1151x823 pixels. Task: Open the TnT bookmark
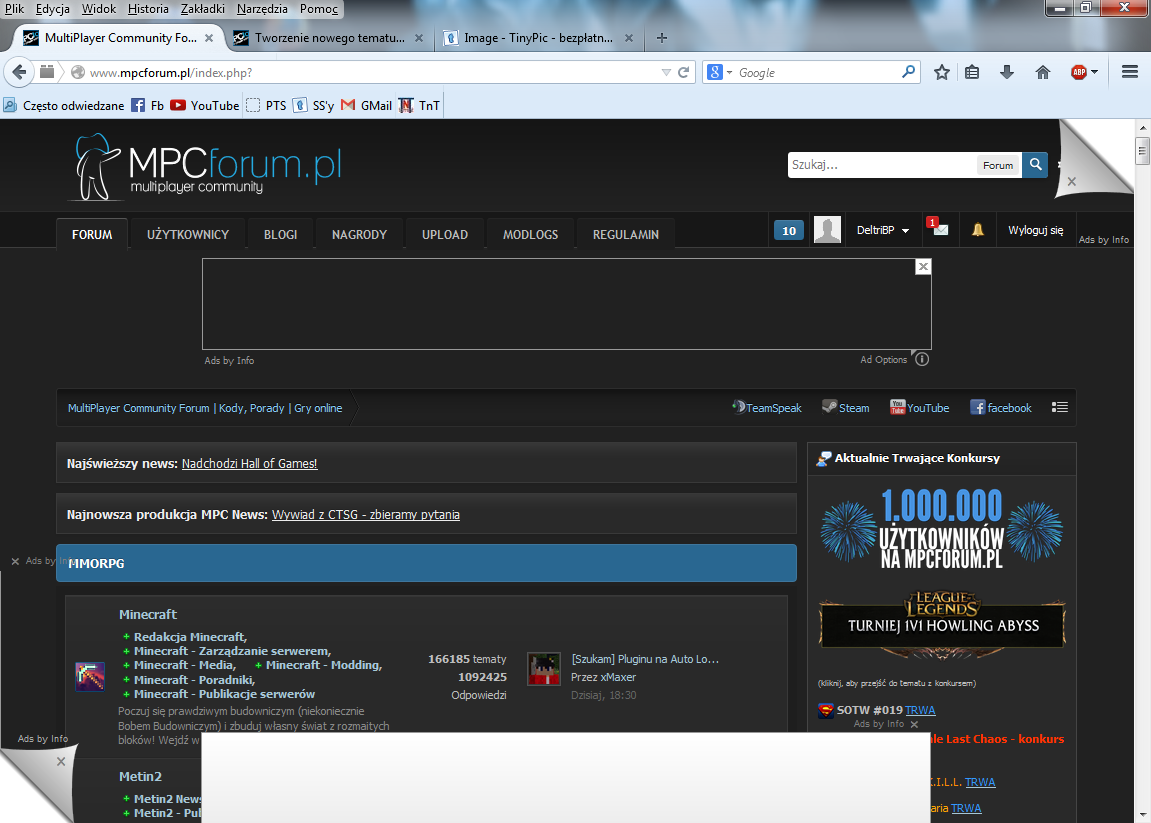click(419, 105)
